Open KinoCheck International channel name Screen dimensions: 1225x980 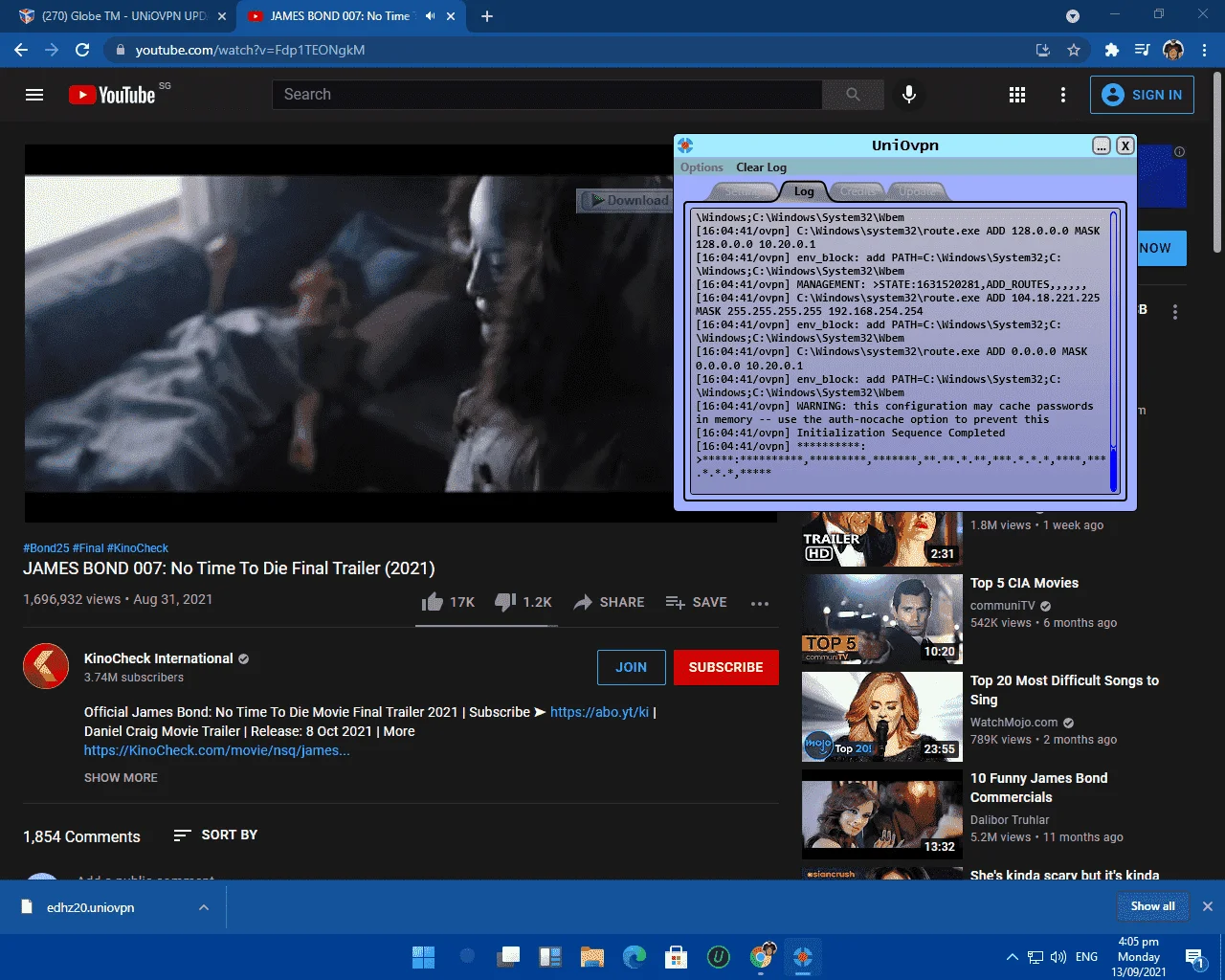pos(159,658)
